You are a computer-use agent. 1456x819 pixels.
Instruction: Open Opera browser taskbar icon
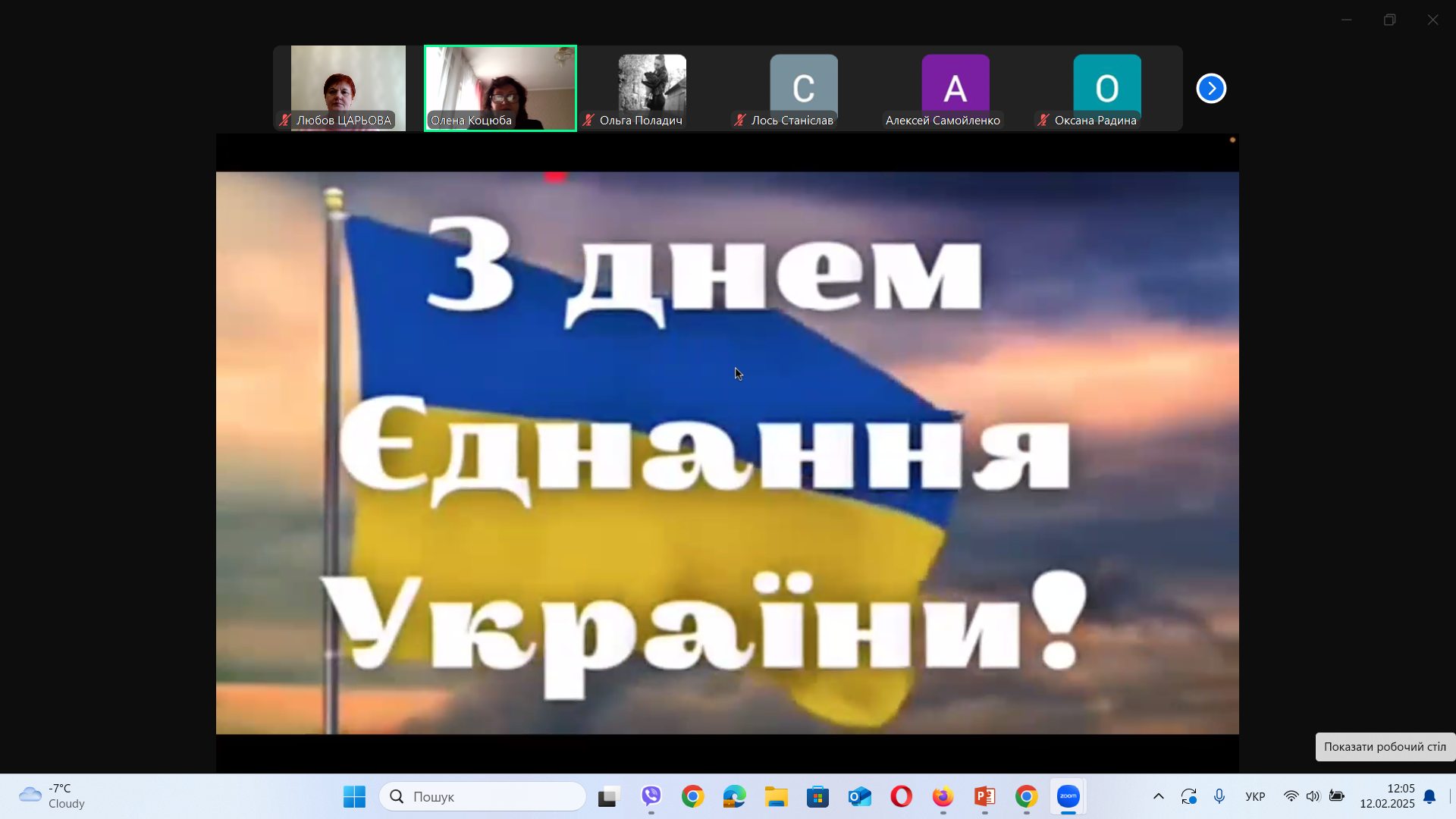coord(901,796)
